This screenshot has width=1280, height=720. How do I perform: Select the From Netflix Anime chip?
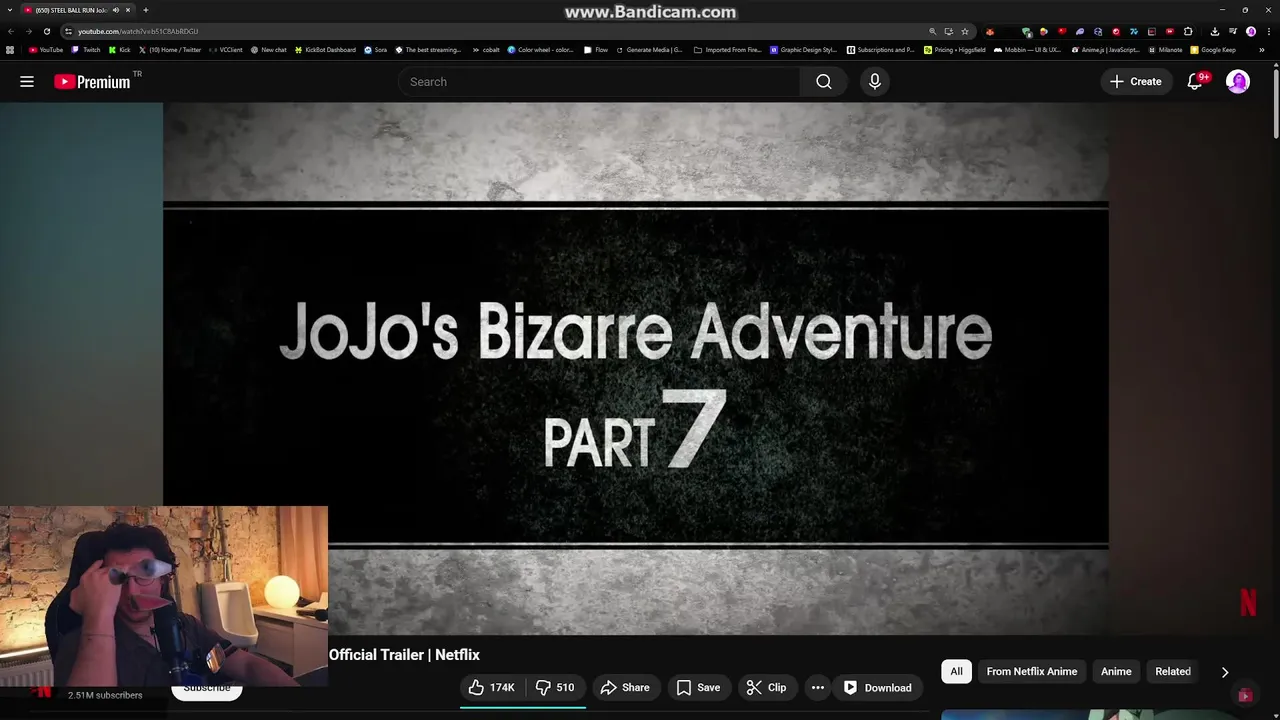(1032, 671)
